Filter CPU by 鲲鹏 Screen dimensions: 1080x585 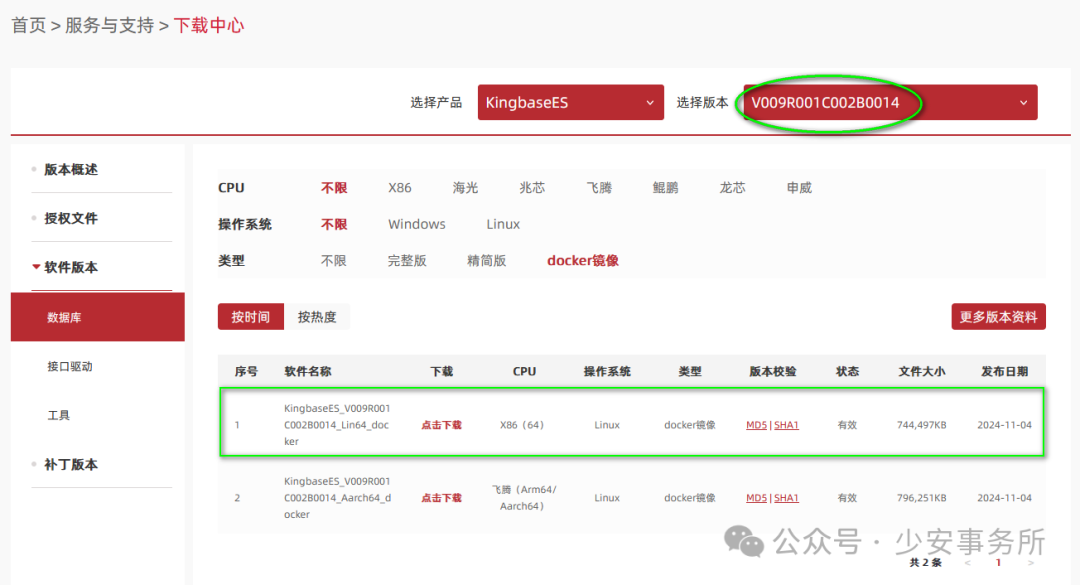click(x=664, y=187)
